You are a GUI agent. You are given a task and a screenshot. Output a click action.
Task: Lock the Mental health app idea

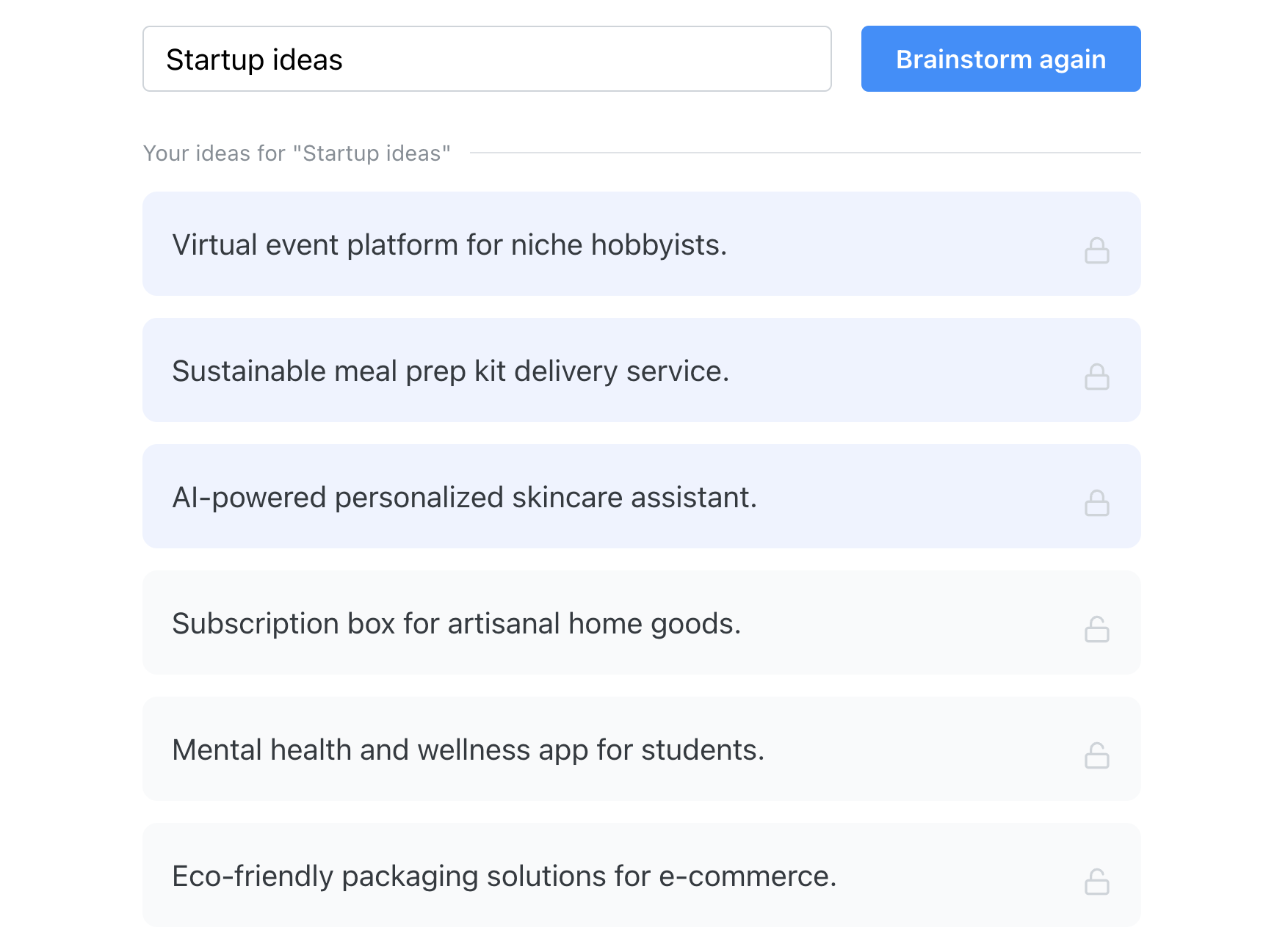pyautogui.click(x=1096, y=755)
